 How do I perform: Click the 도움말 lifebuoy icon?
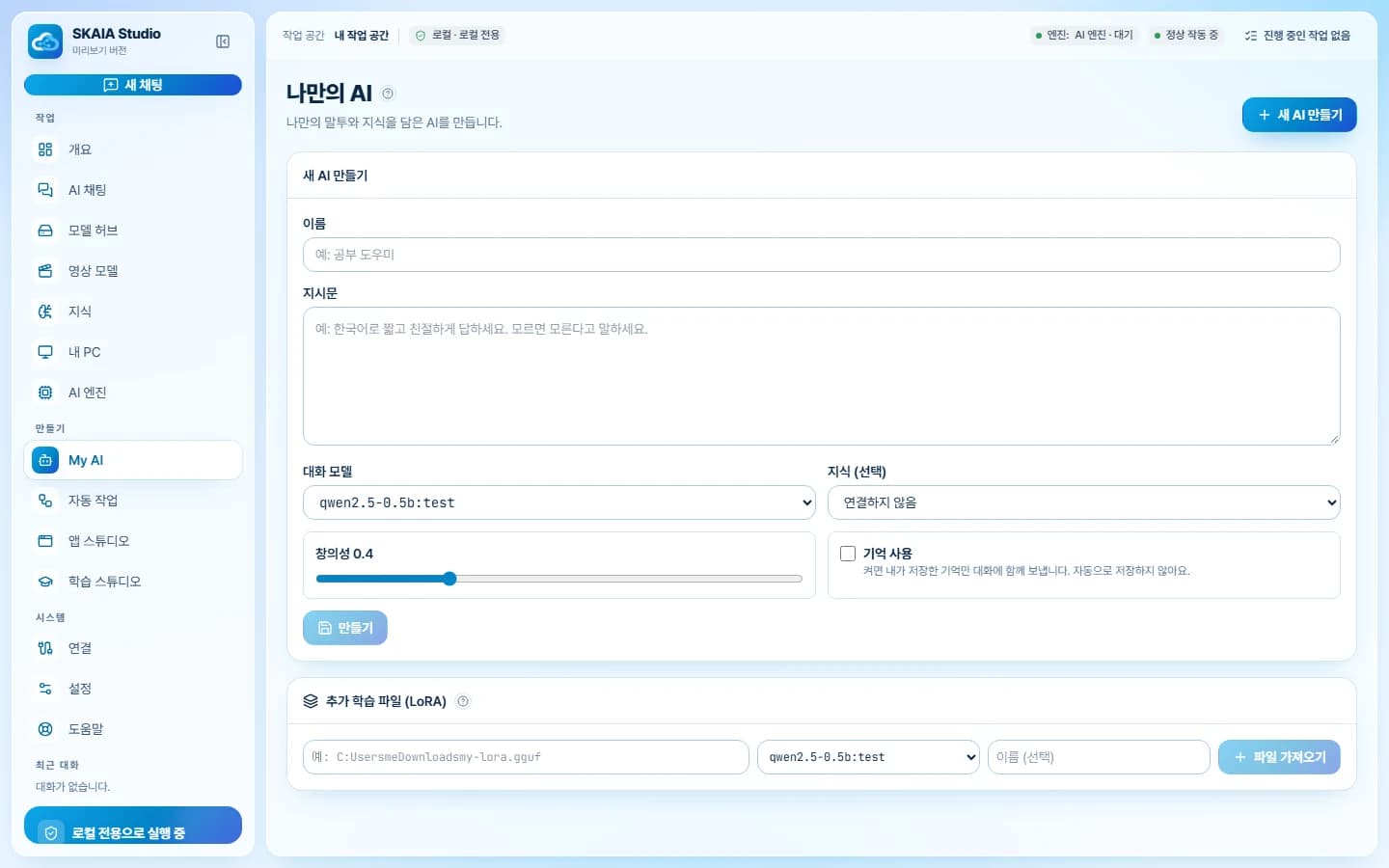45,729
